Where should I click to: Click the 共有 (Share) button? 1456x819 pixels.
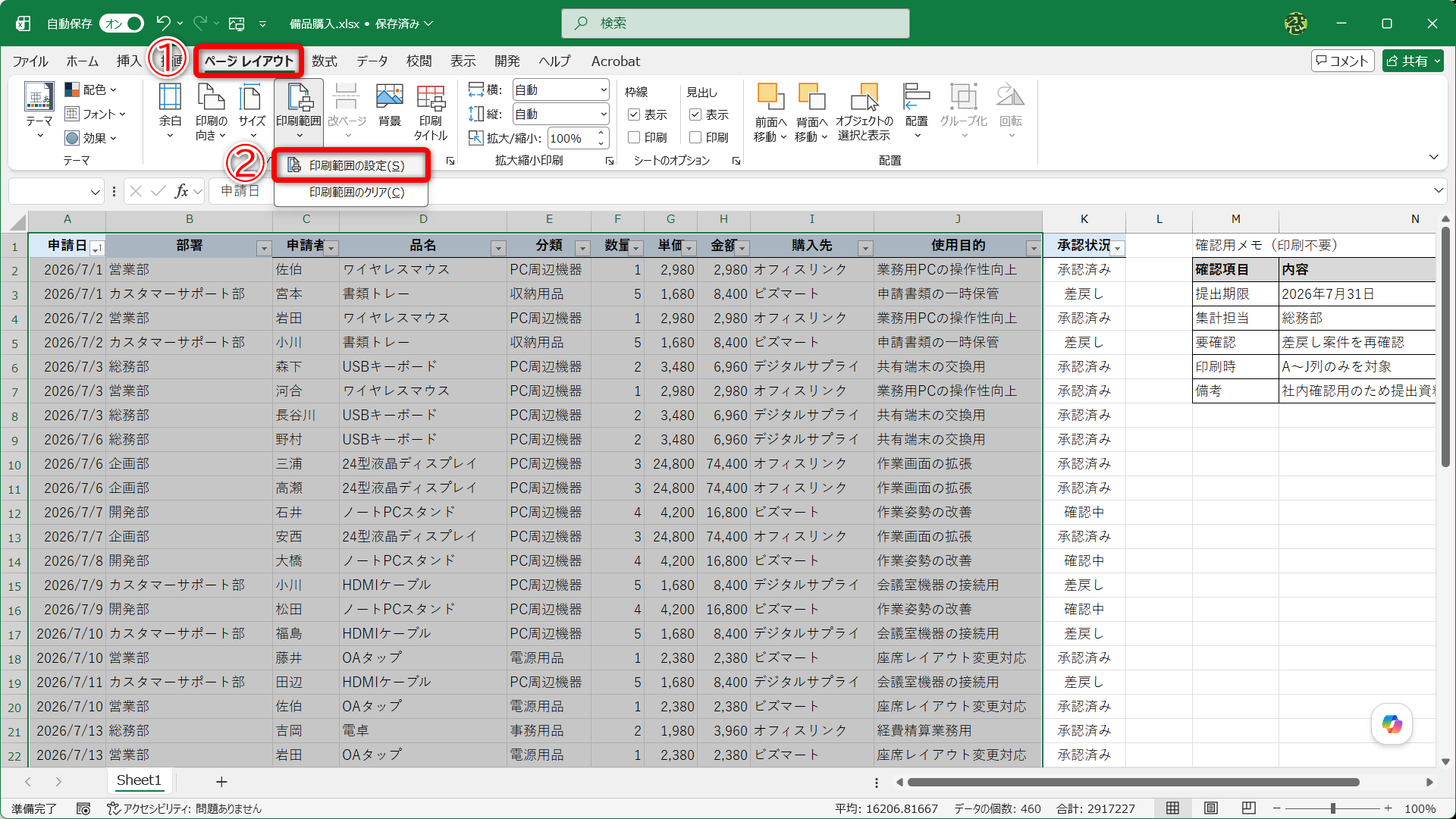point(1413,61)
